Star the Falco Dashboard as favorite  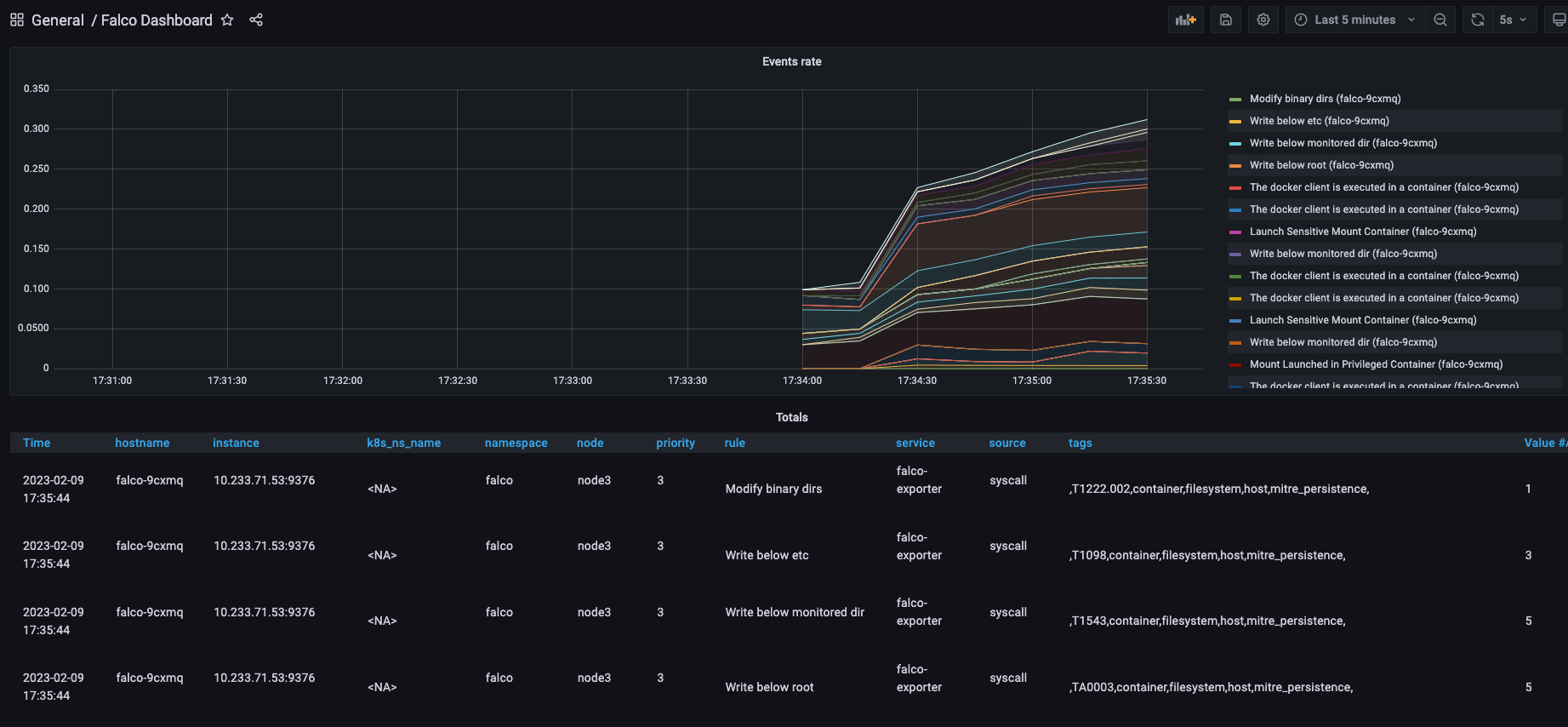point(227,20)
